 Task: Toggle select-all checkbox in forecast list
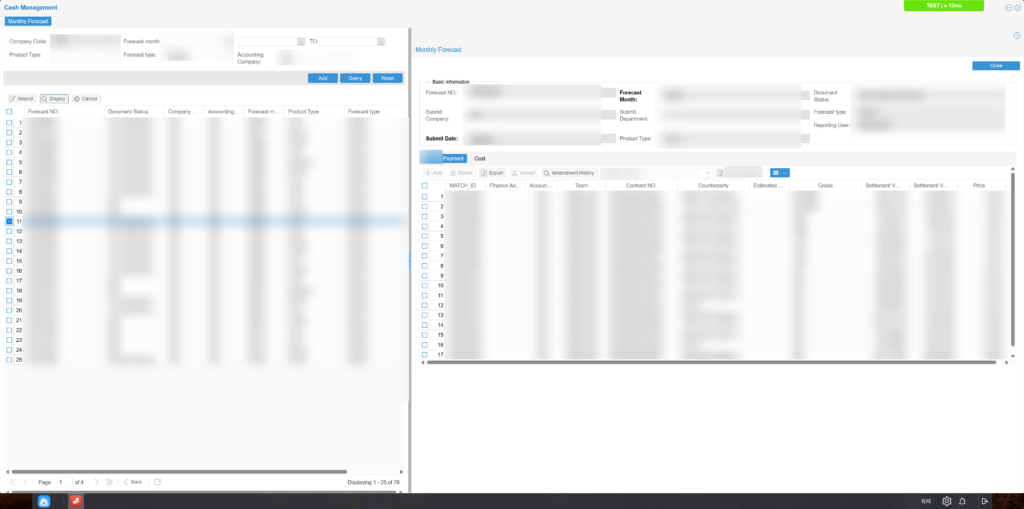click(x=9, y=112)
